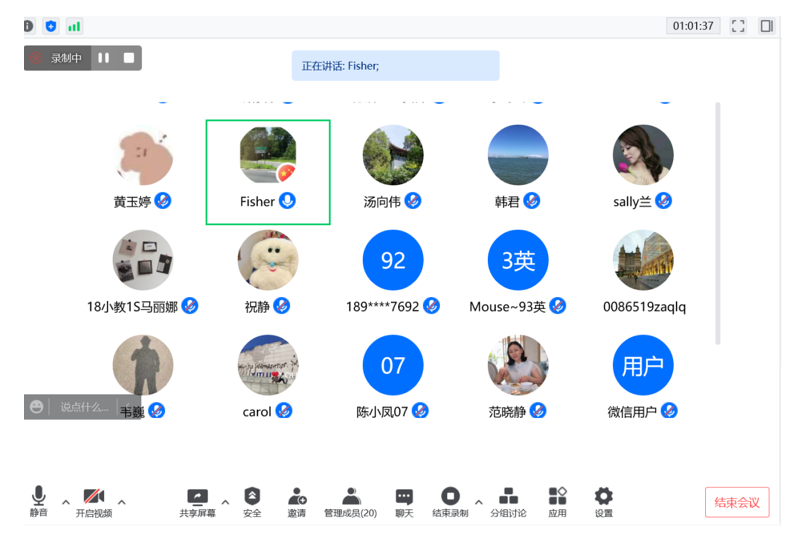Click the stop recording toolbar icon
The image size is (796, 540).
click(450, 502)
